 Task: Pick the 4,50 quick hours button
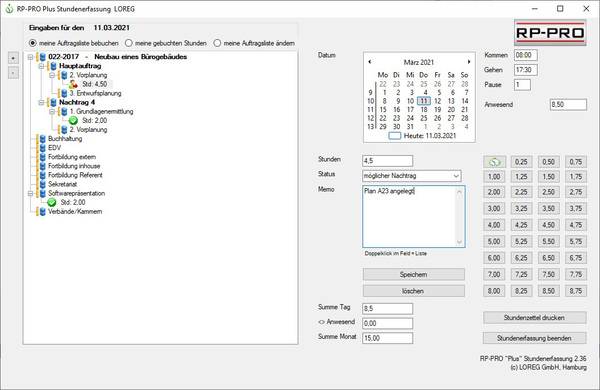click(548, 225)
